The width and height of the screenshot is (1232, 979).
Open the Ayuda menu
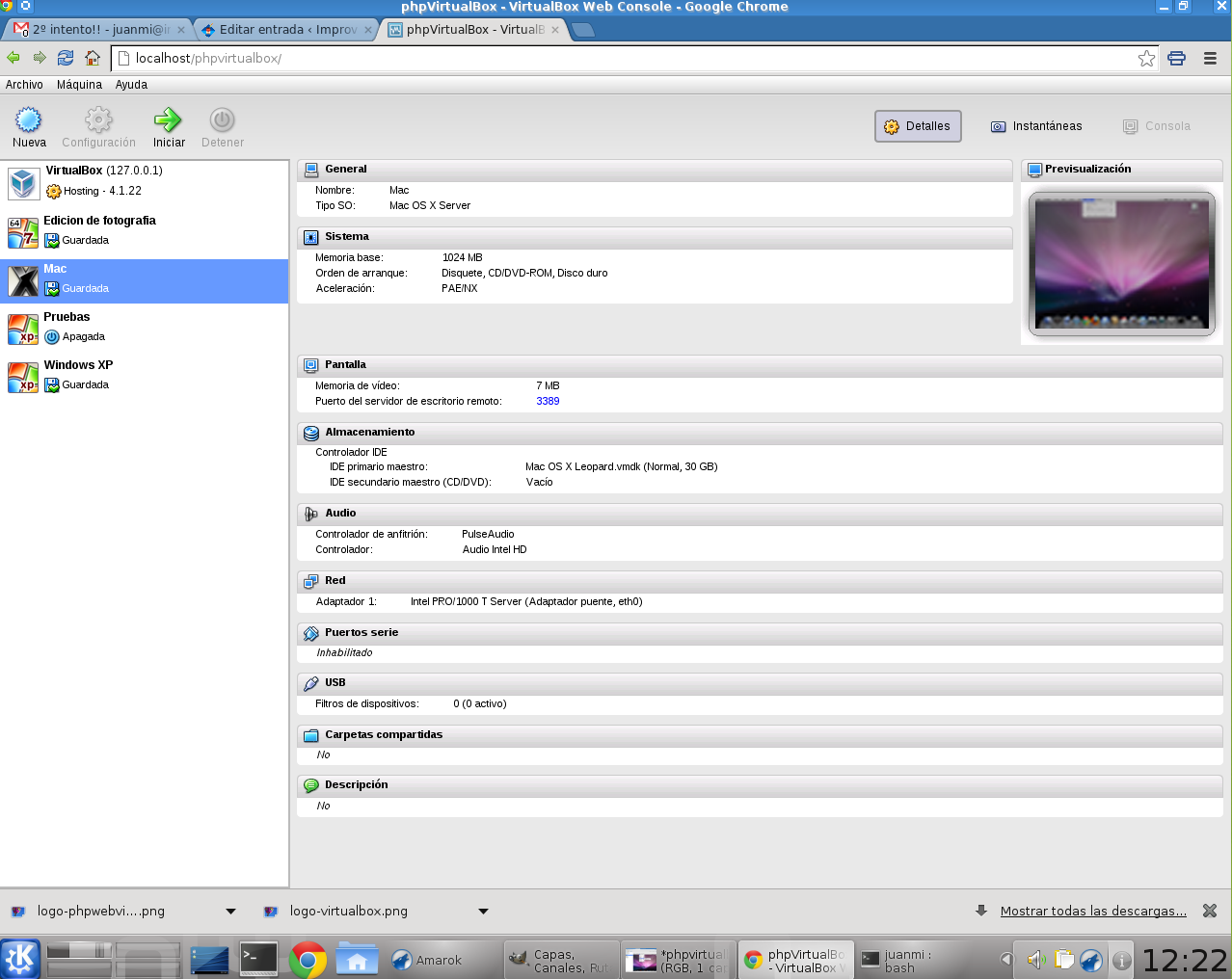tap(131, 85)
